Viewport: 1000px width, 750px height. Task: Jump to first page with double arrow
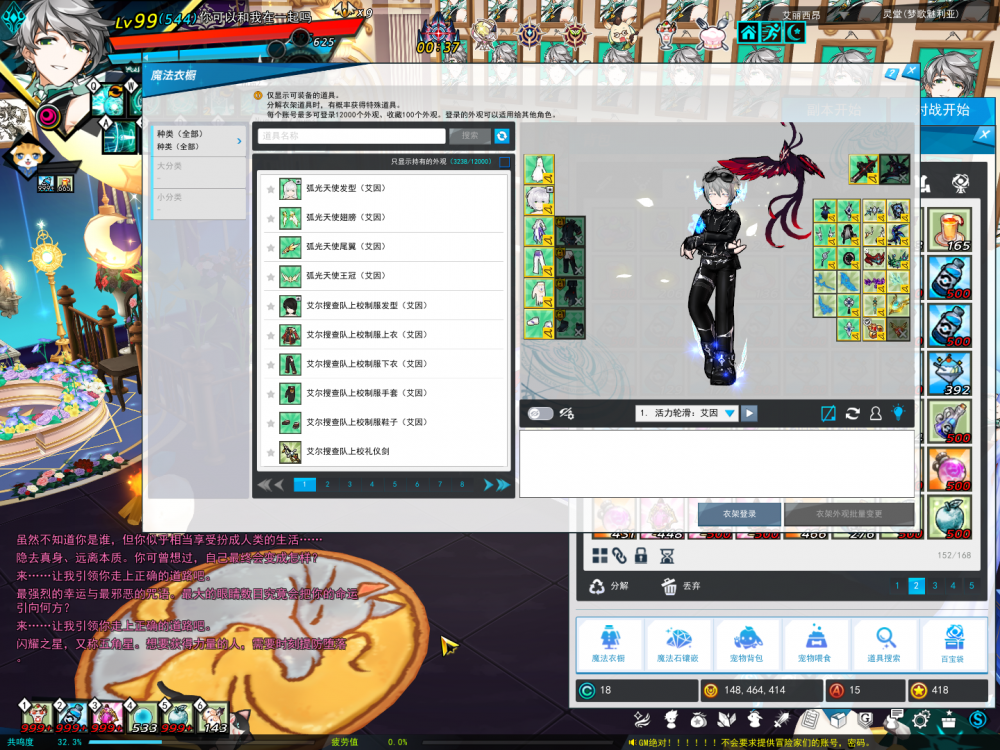pyautogui.click(x=264, y=485)
